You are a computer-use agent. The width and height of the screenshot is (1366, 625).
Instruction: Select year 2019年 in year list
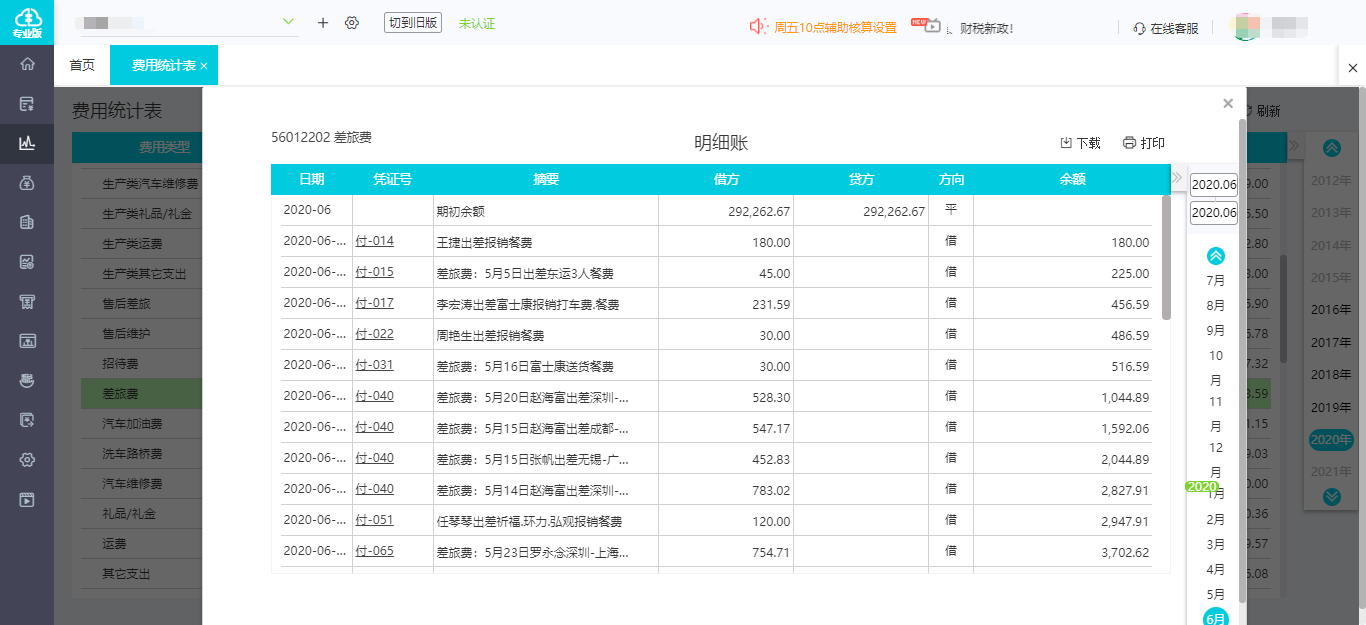click(1331, 407)
